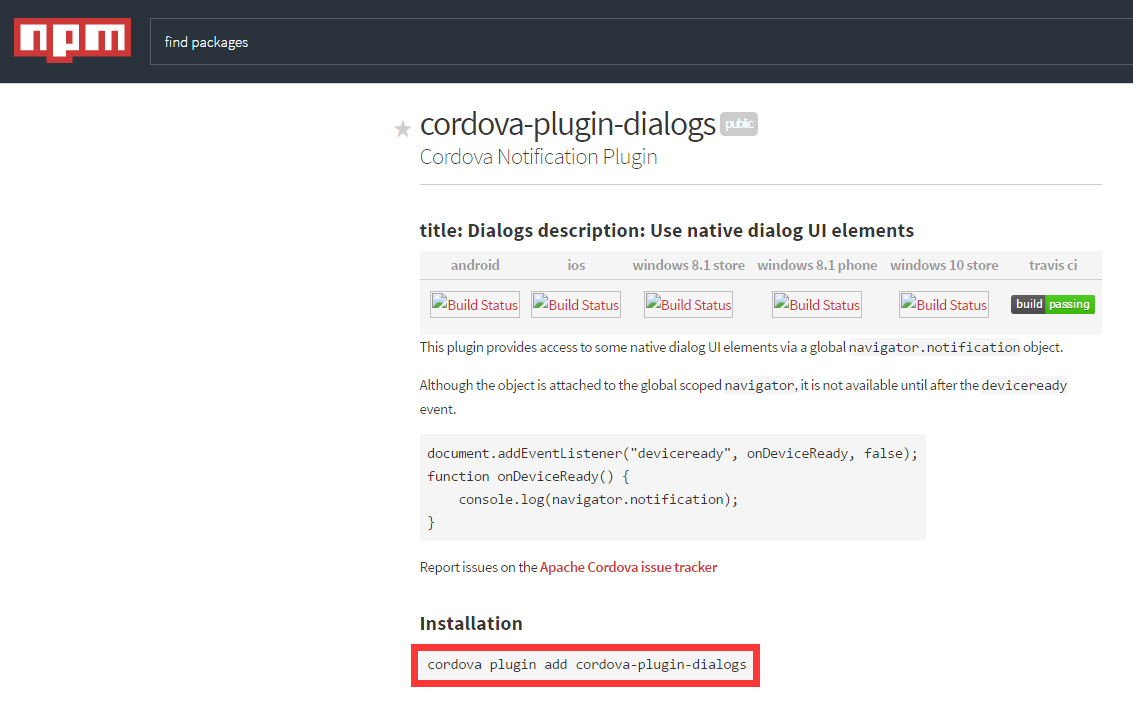
Task: Open the windows 10 store Build Status badge
Action: pos(944,304)
